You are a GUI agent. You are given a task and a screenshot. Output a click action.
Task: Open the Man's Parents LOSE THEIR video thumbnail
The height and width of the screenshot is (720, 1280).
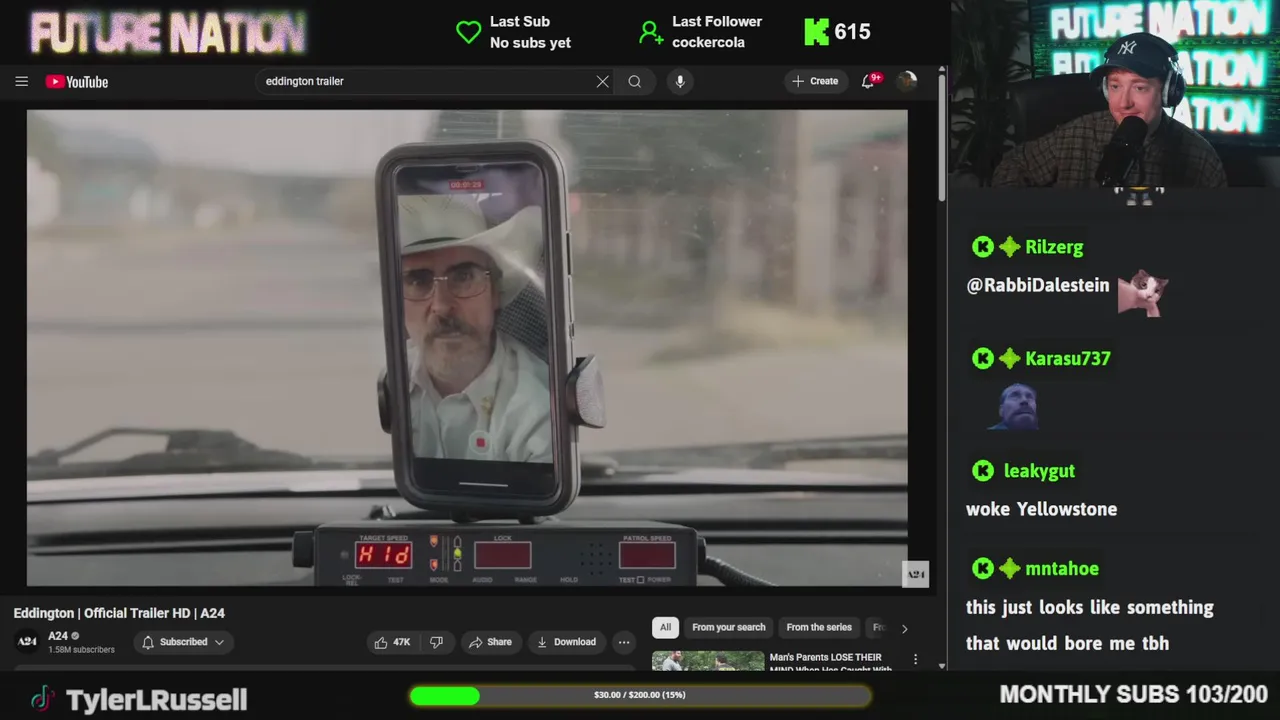(708, 661)
